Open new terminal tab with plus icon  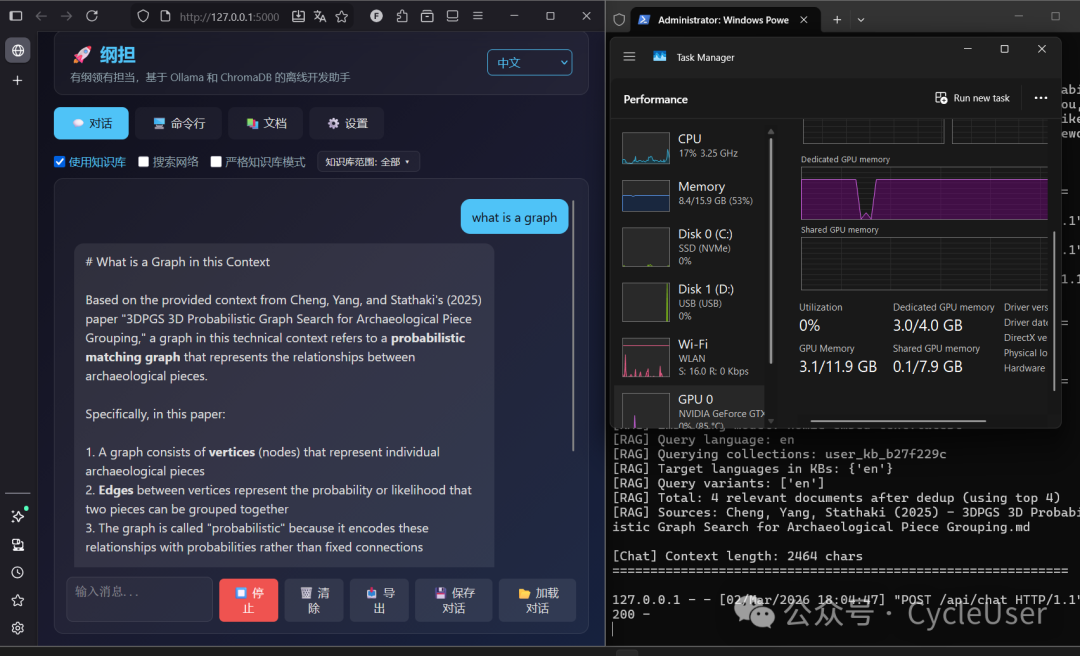[x=837, y=19]
